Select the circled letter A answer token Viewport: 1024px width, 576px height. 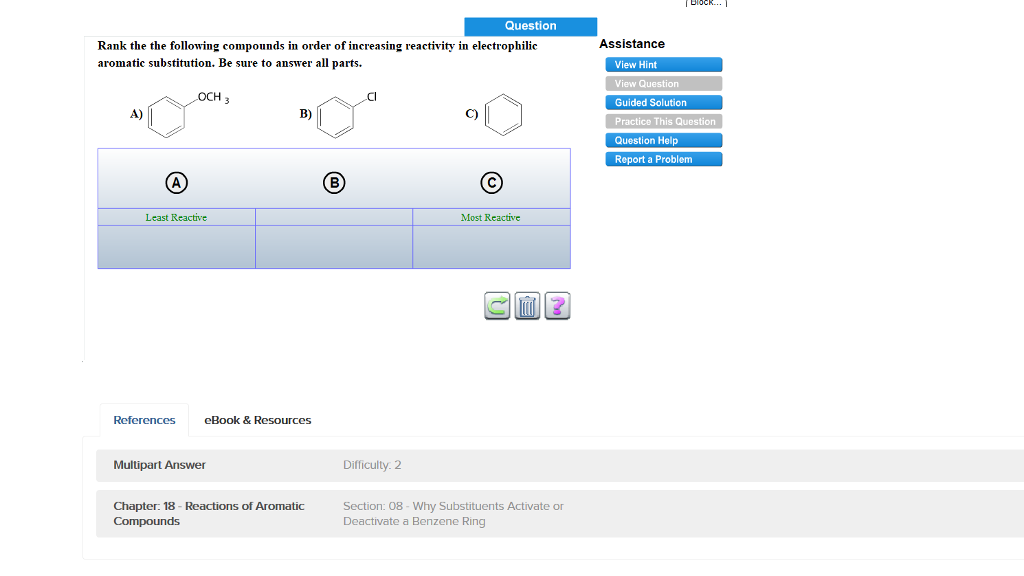coord(176,182)
